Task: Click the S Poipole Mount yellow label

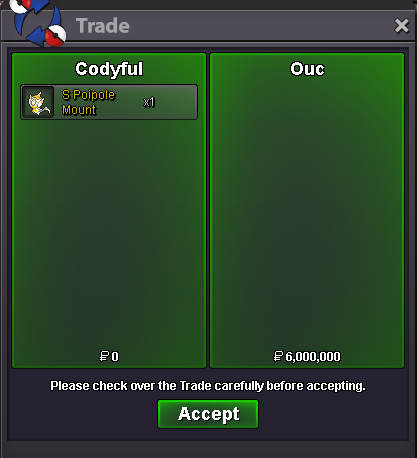Action: 88,102
